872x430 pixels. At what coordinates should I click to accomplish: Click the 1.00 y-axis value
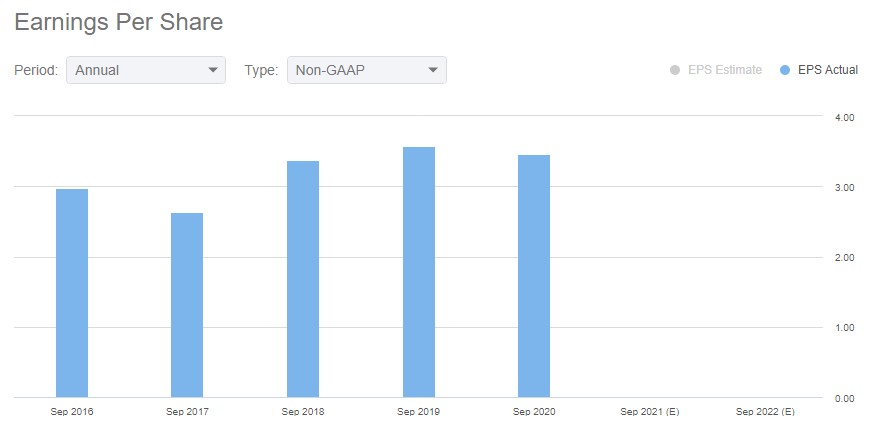(x=846, y=328)
